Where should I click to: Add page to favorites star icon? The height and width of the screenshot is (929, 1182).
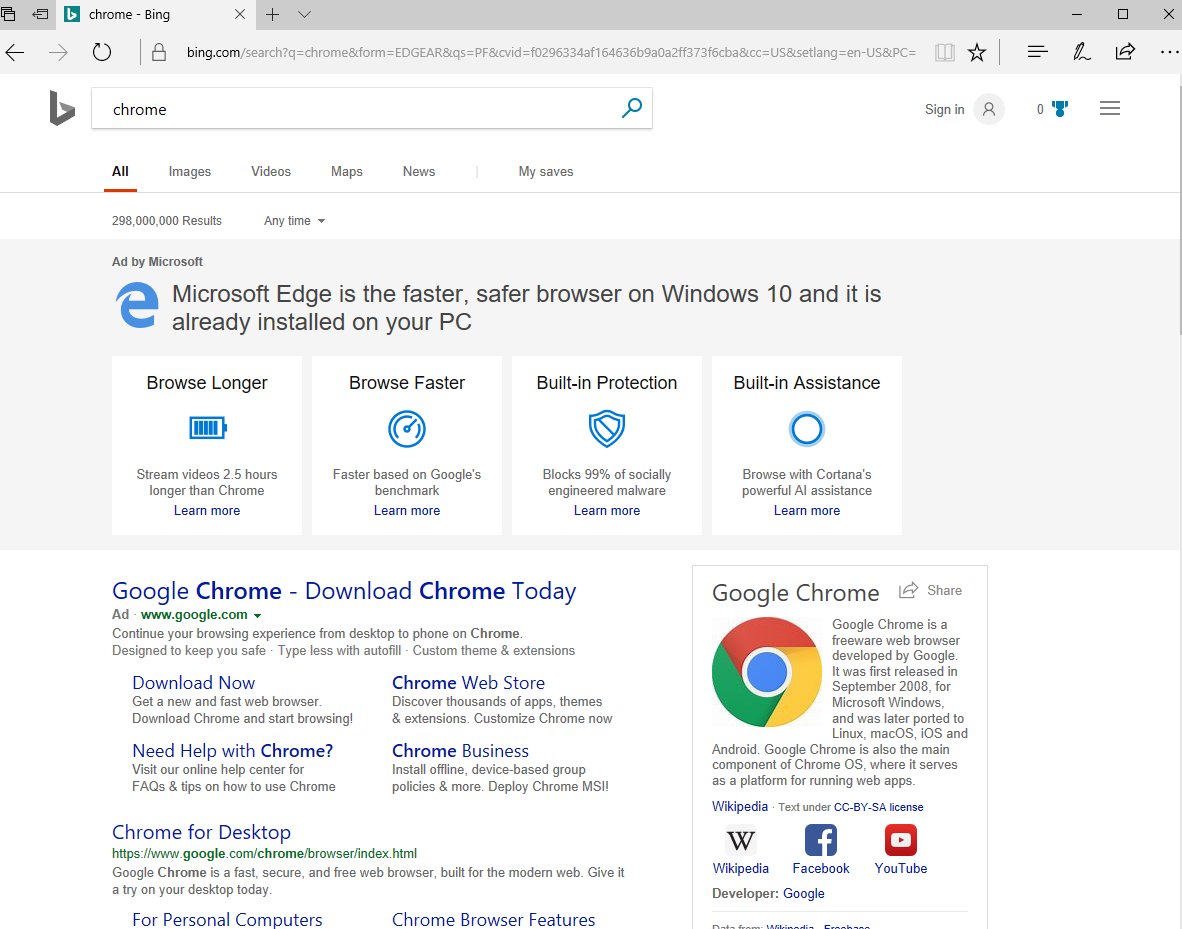[x=977, y=52]
